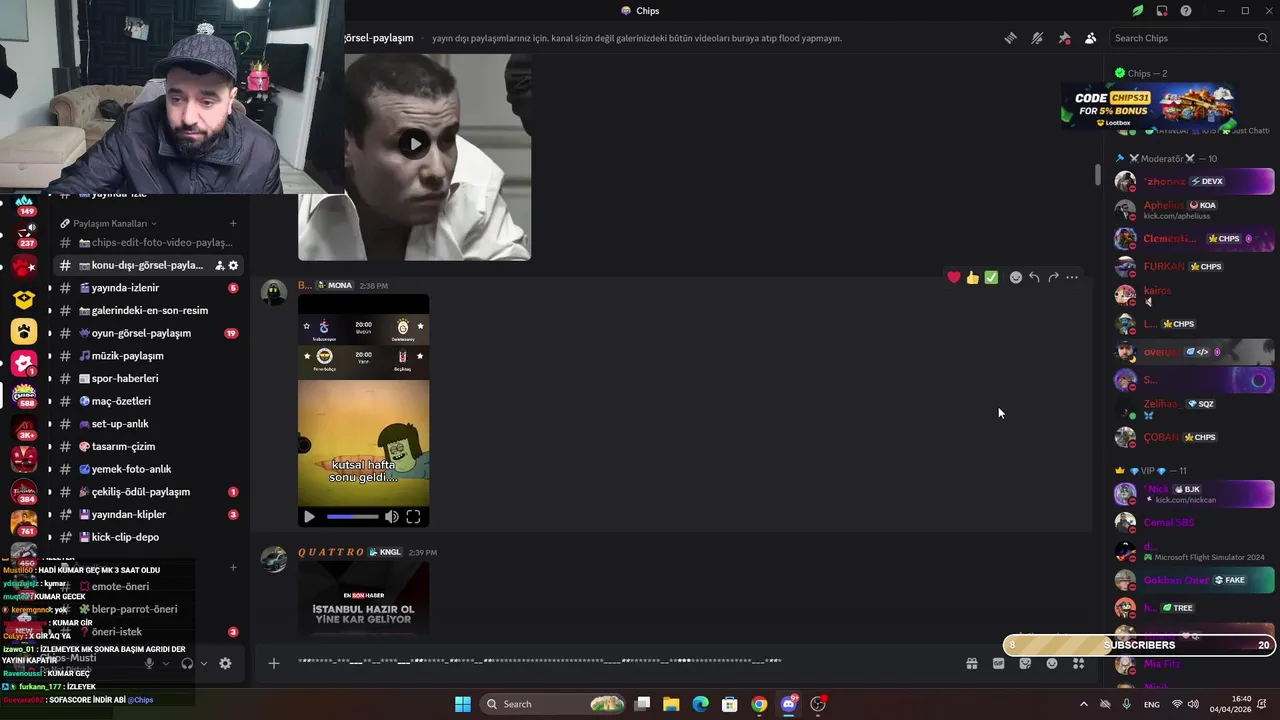This screenshot has width=1280, height=720.
Task: Open tasarım-çizim channel
Action: tap(148, 447)
